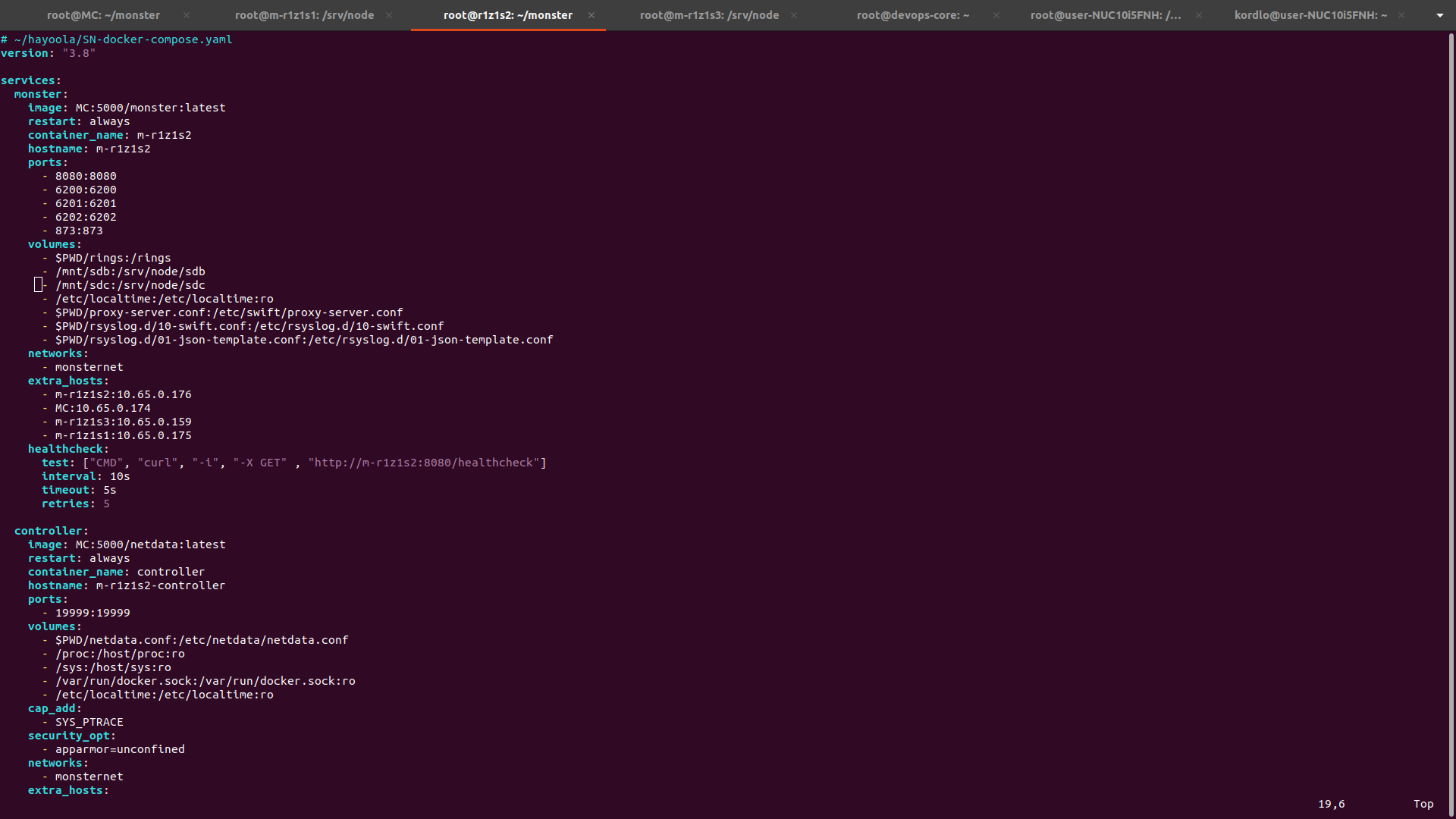Viewport: 1456px width, 819px height.
Task: Switch to root@devops-core tab
Action: [x=912, y=15]
